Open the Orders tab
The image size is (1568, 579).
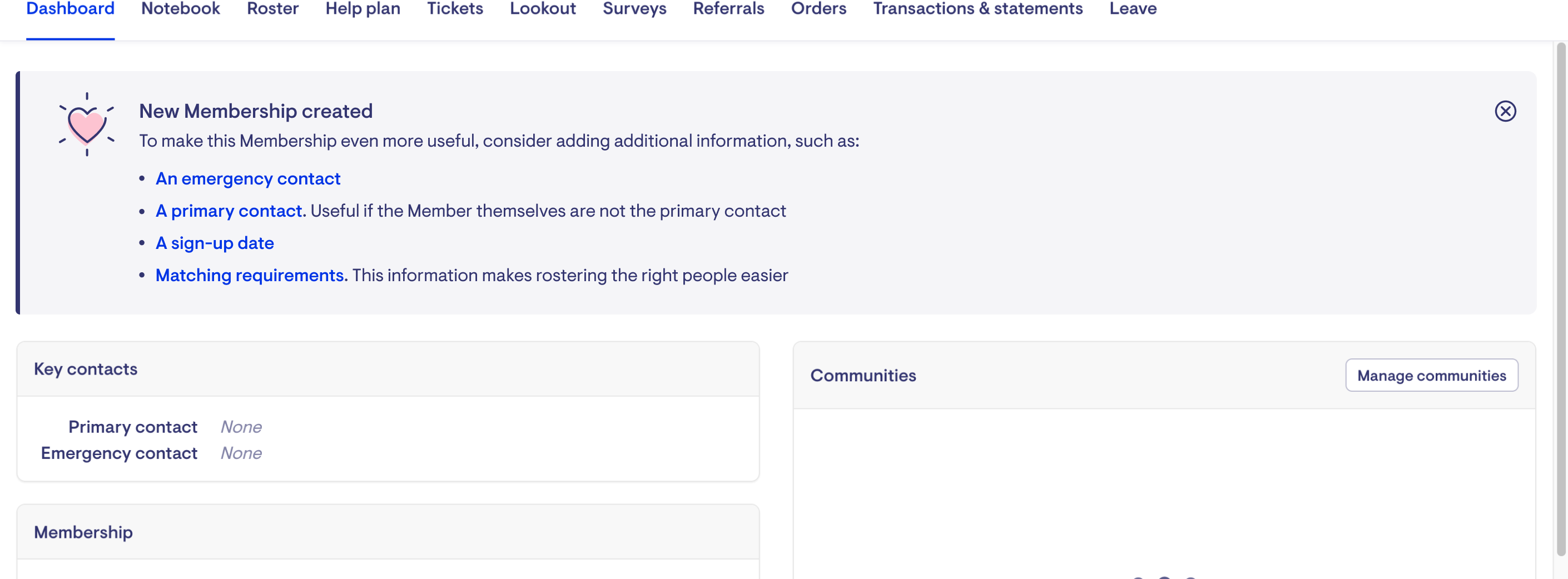point(818,9)
